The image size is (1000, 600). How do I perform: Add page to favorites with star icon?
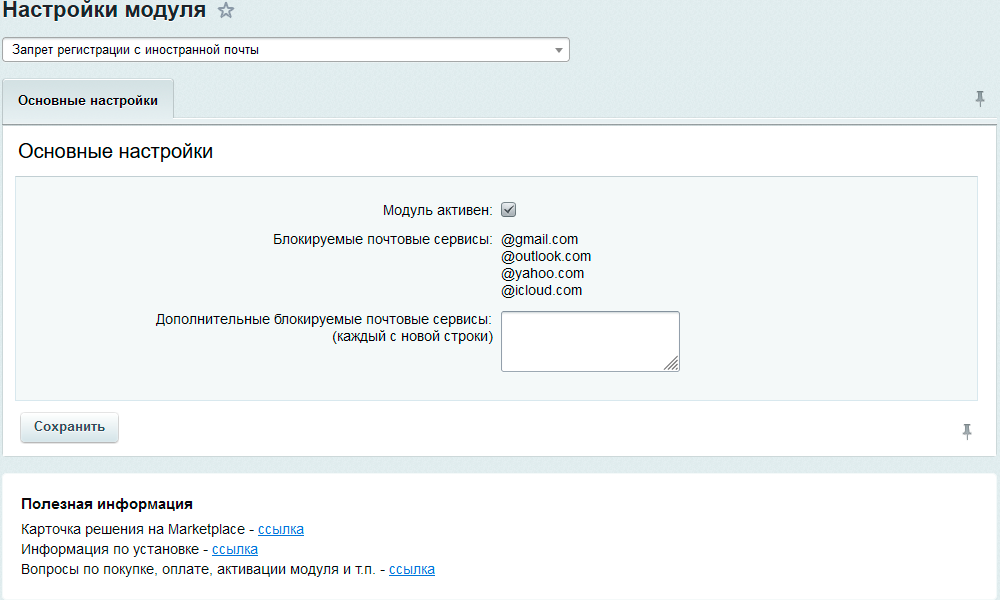coord(227,12)
